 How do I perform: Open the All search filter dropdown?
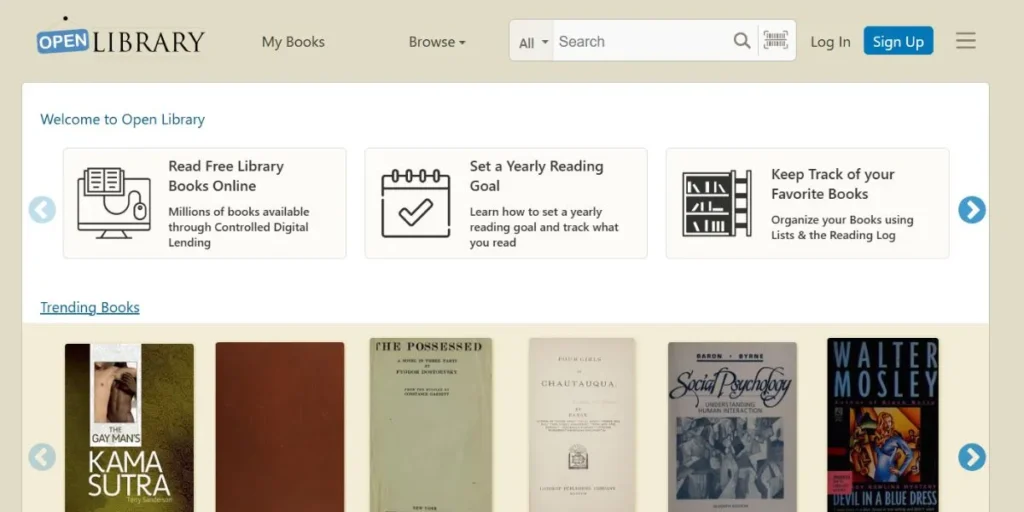534,43
